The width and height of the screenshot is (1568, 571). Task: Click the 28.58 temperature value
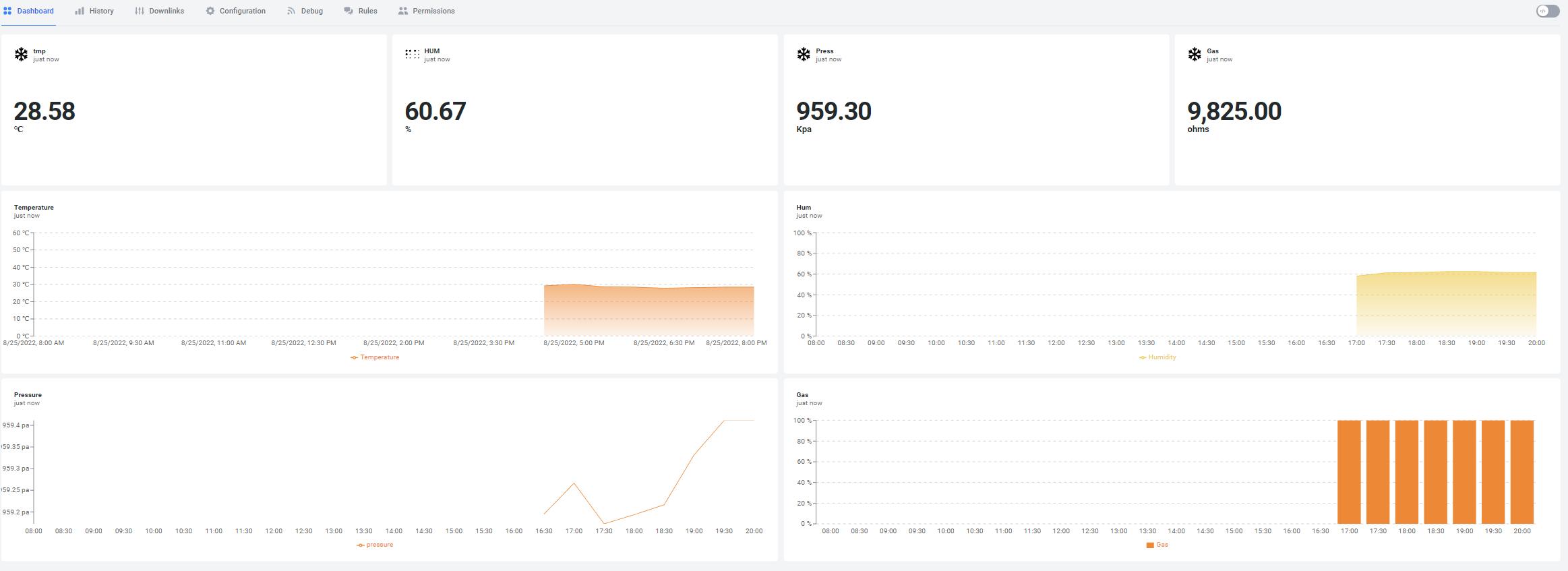44,111
